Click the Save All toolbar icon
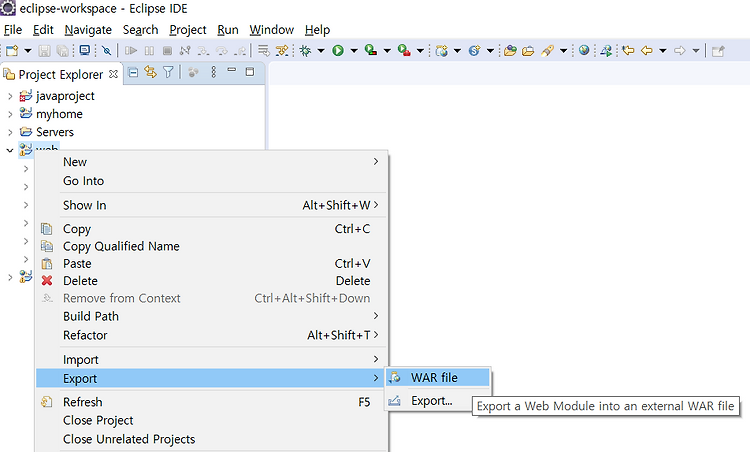The height and width of the screenshot is (452, 750). [63, 50]
